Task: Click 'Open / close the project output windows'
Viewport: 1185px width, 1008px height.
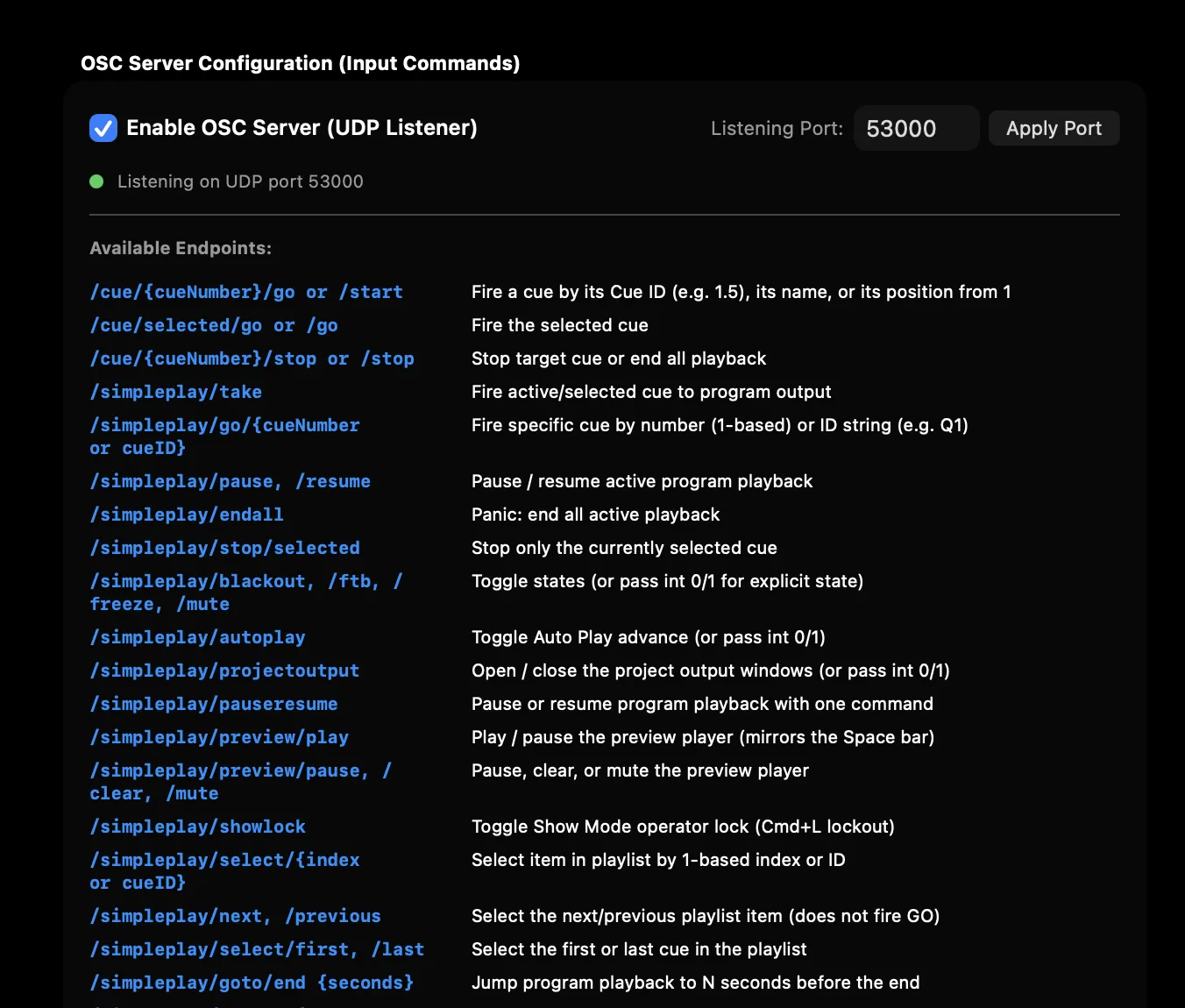Action: [x=711, y=671]
